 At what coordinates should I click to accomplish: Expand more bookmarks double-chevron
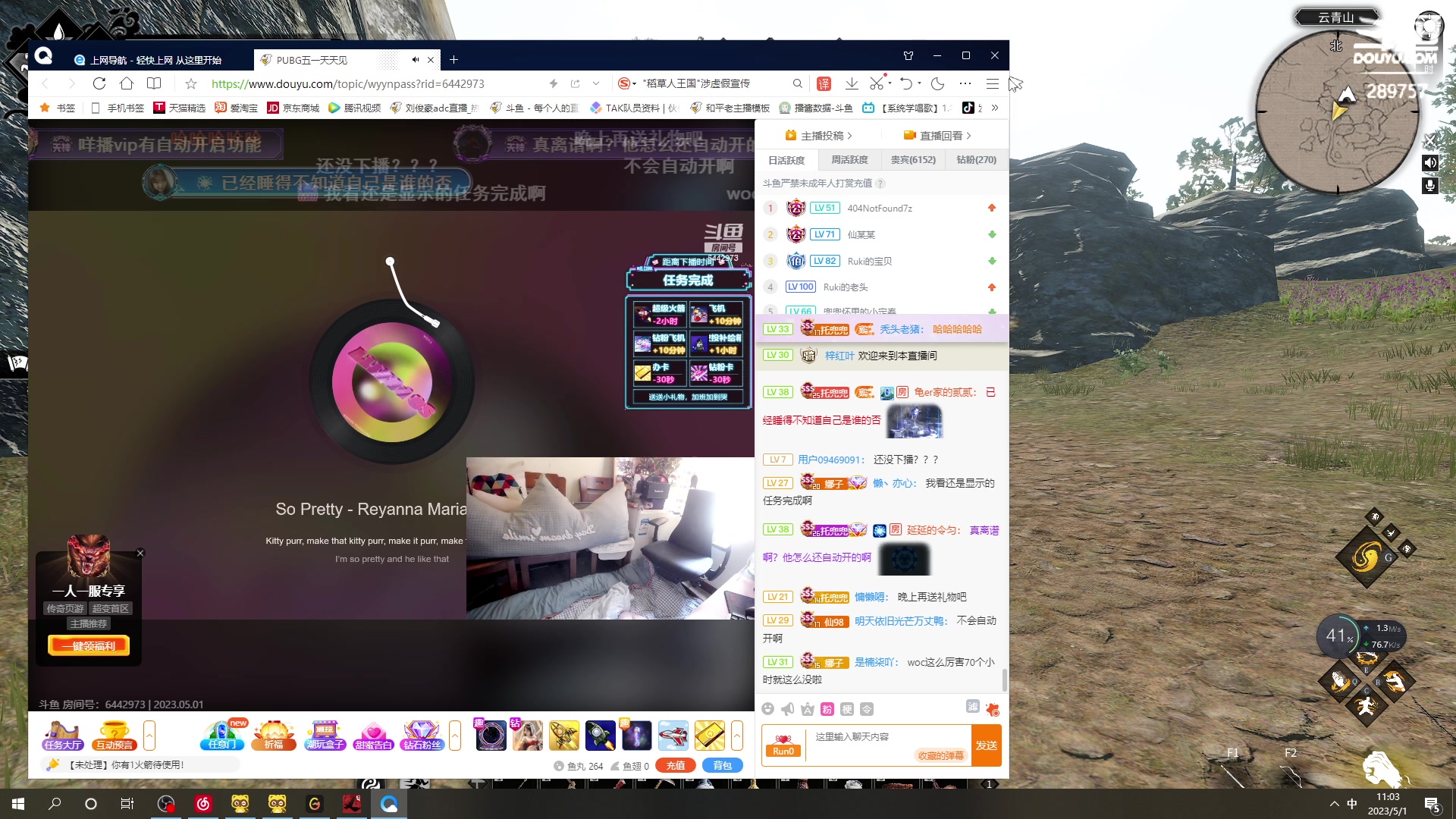[995, 108]
